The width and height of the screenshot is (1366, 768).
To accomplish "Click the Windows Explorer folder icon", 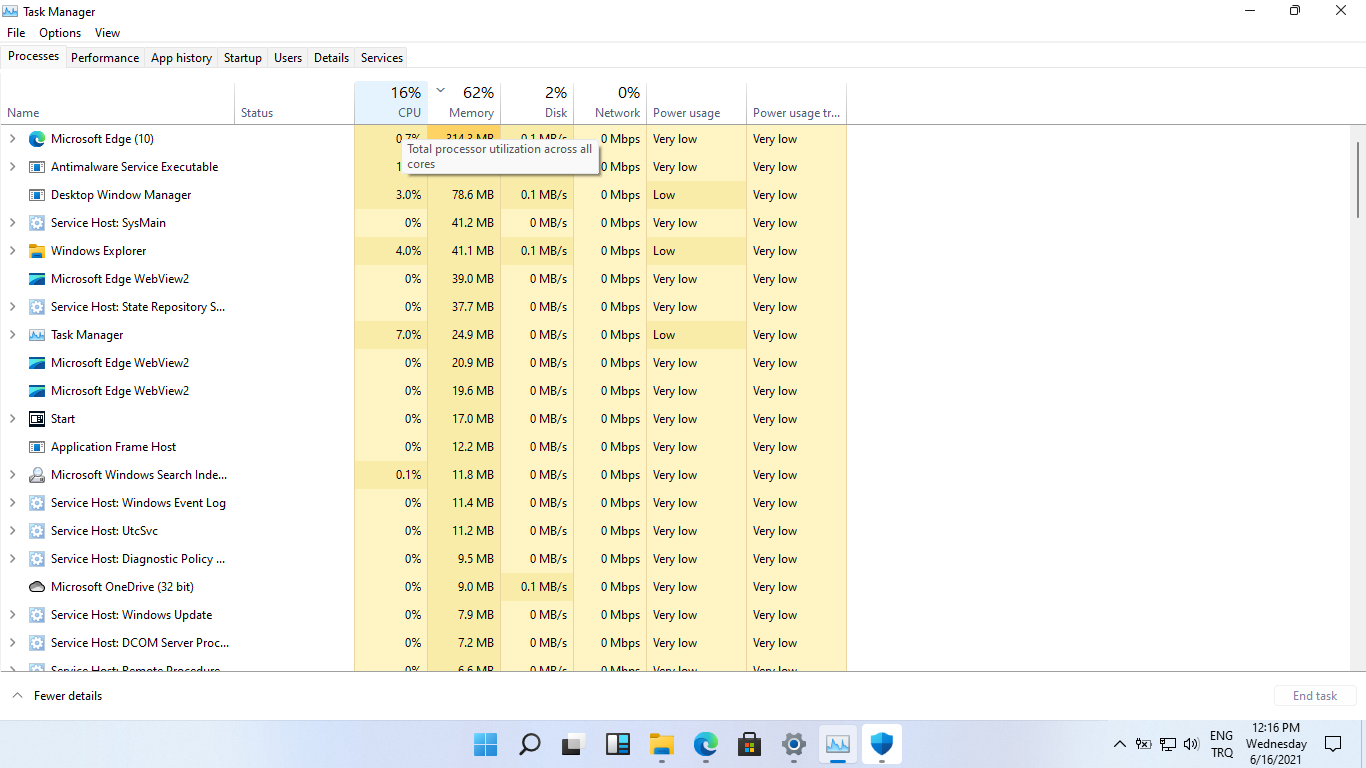I will (37, 251).
